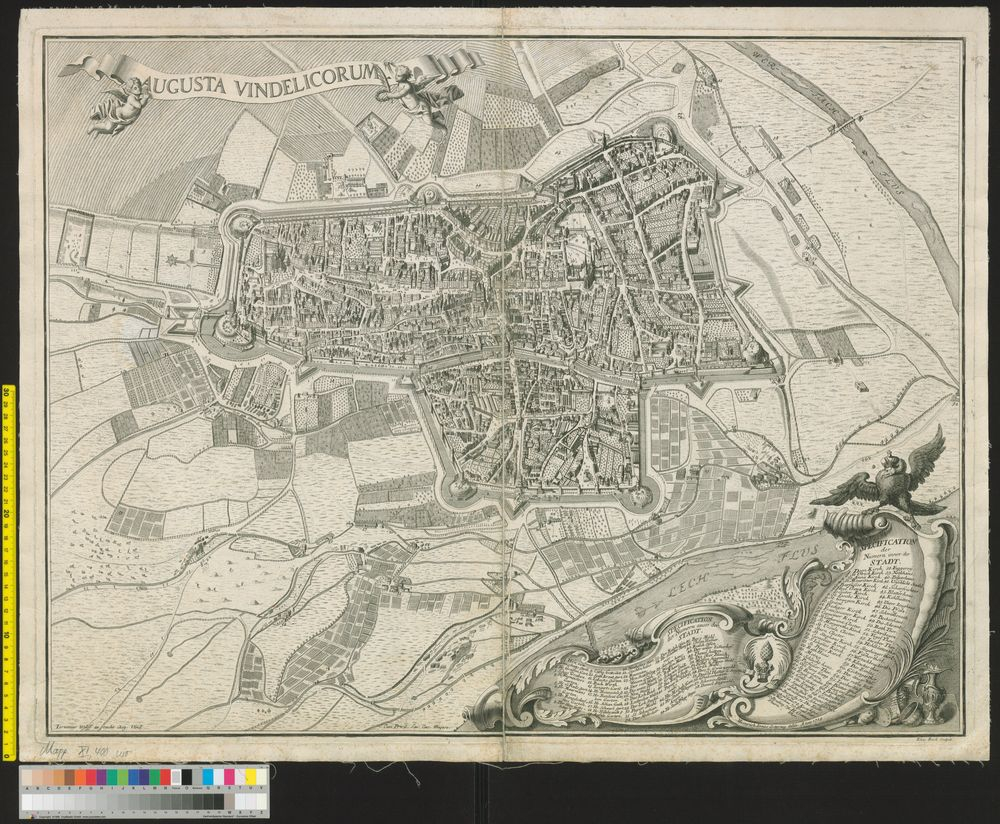
Task: Click the cherub at the right end of title banner
Action: click(x=419, y=96)
